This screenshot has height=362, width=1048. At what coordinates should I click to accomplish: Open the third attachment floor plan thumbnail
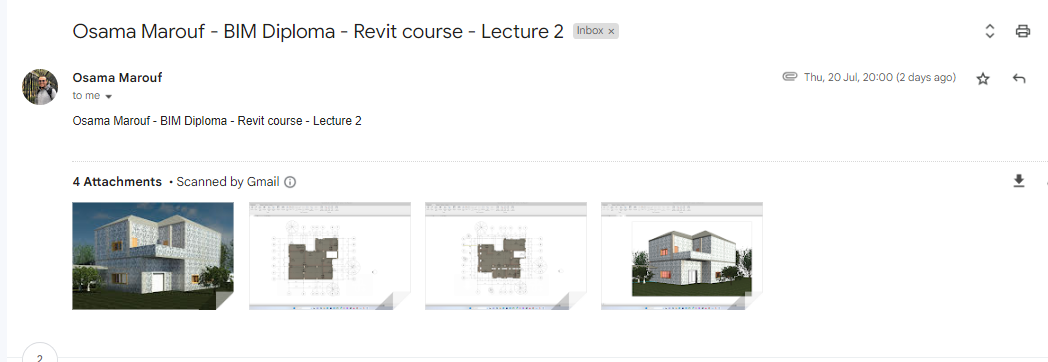(506, 256)
